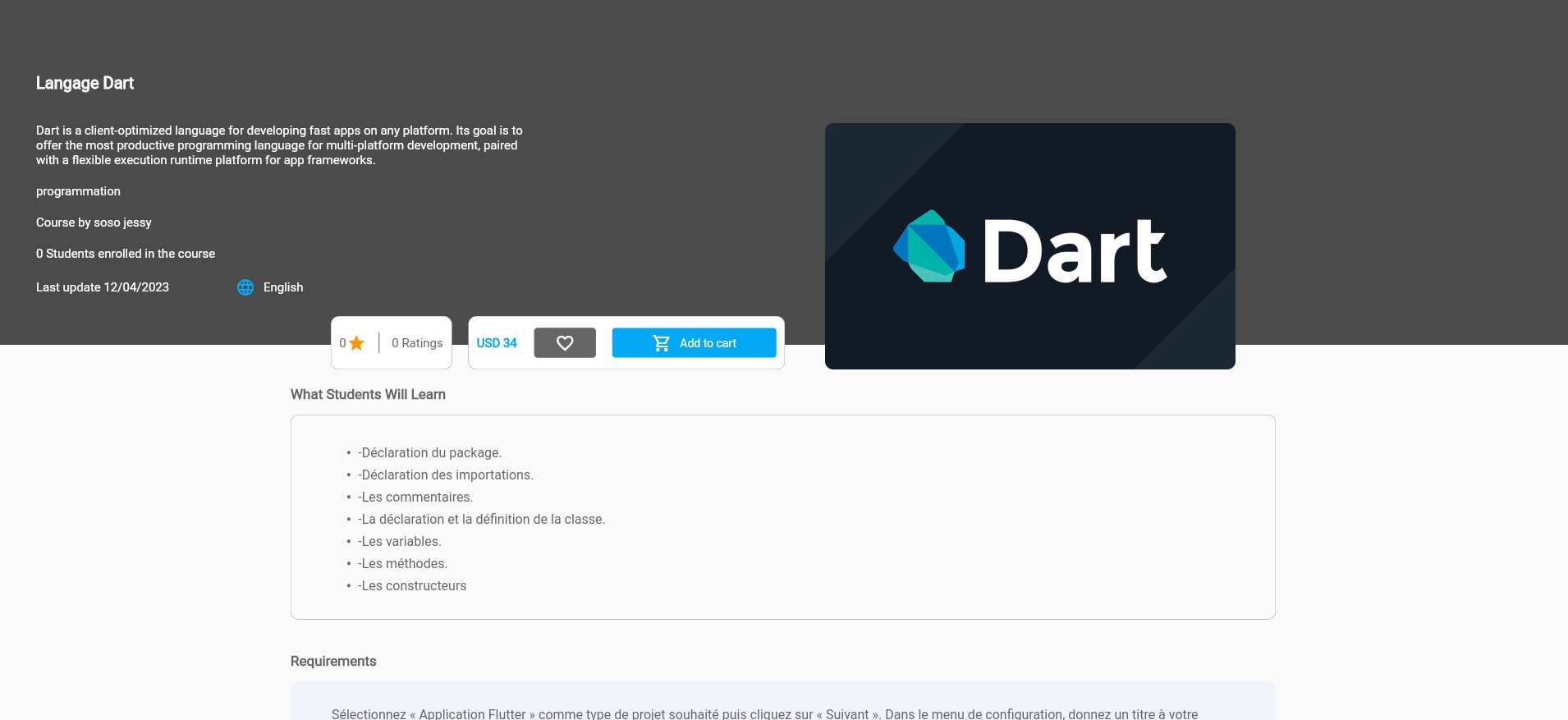Image resolution: width=1568 pixels, height=720 pixels.
Task: Click the programmation category text
Action: (78, 191)
